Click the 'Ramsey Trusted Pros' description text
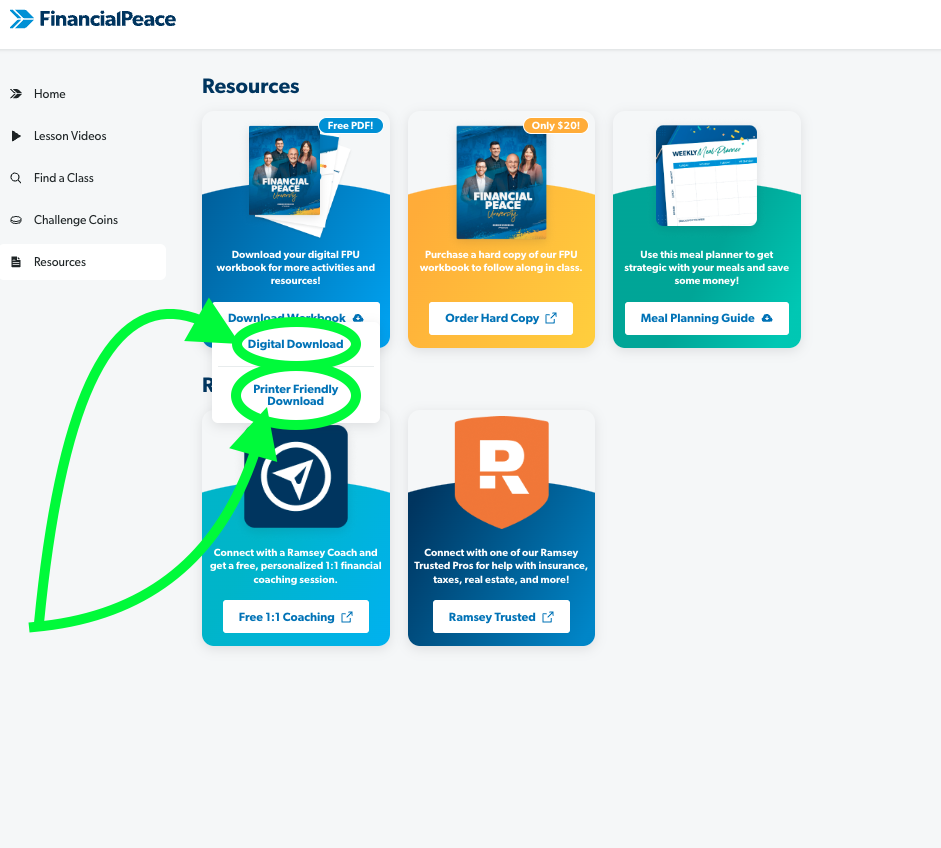This screenshot has width=941, height=848. coord(501,566)
